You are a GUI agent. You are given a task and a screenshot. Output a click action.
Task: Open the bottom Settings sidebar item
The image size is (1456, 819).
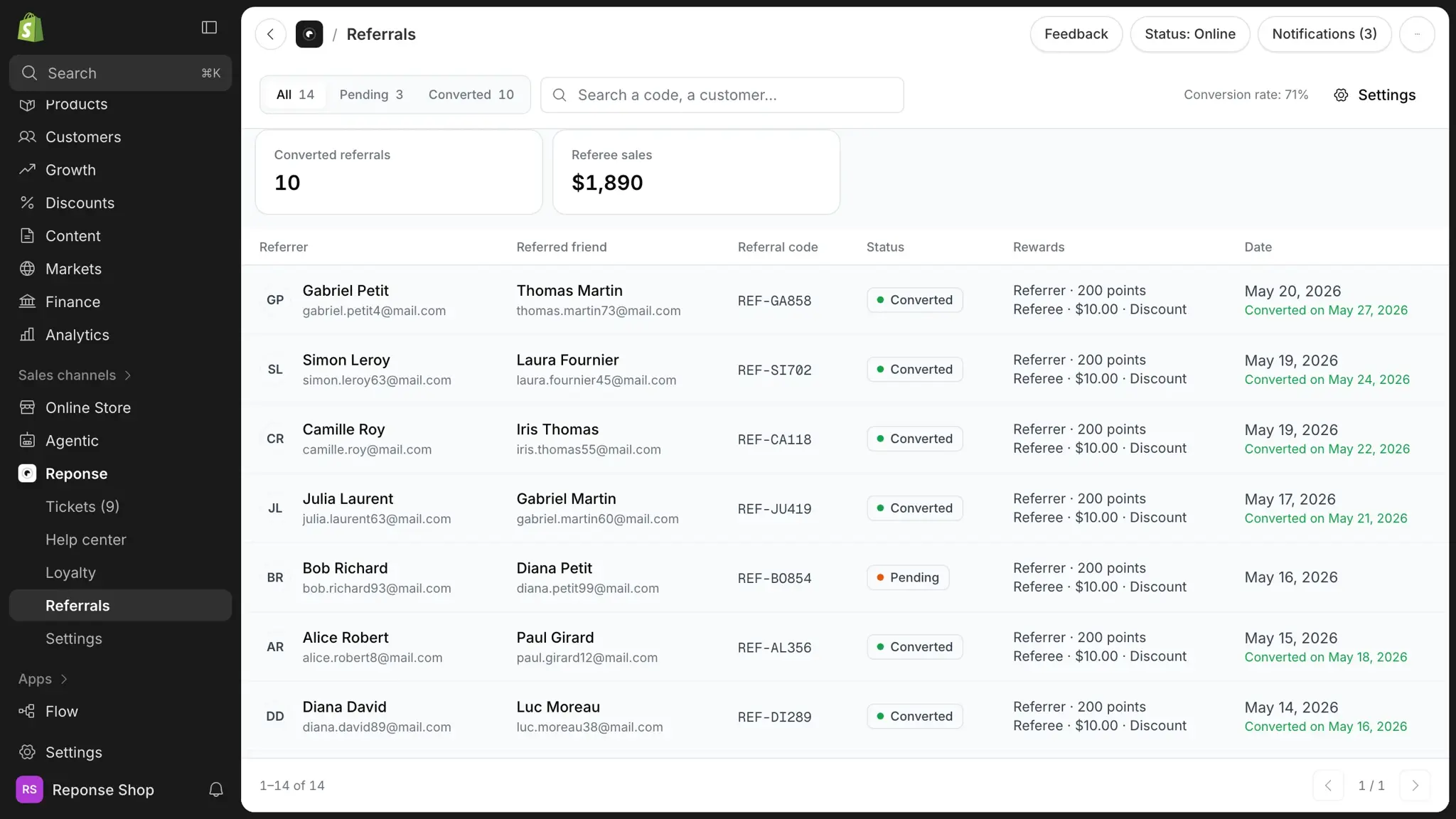[x=120, y=752]
